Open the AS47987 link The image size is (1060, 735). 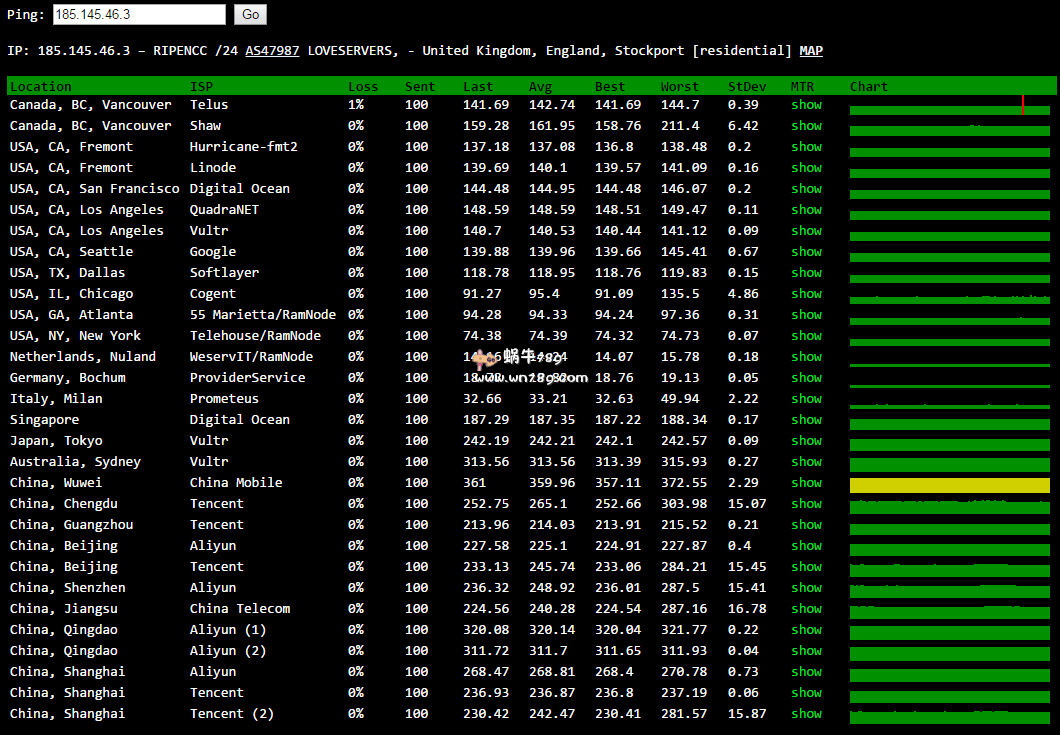tap(272, 51)
